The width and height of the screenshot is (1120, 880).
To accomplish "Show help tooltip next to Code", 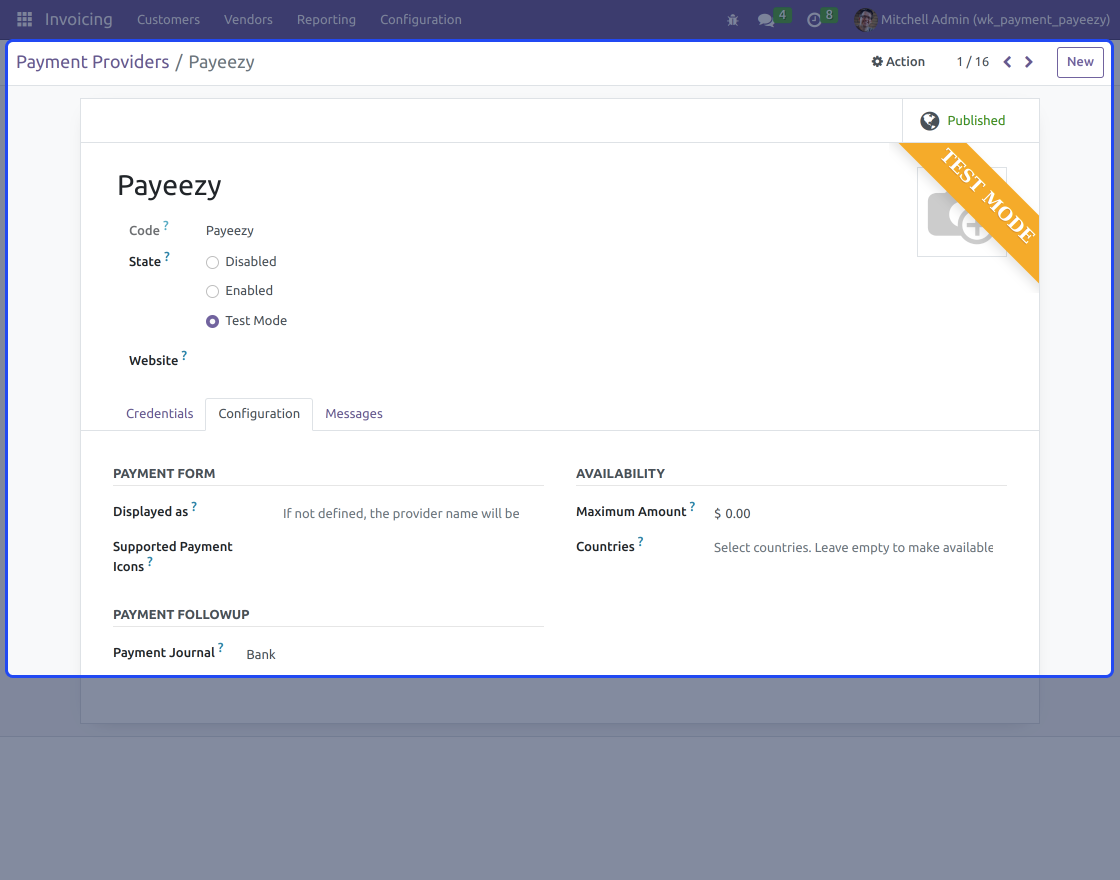I will point(166,225).
